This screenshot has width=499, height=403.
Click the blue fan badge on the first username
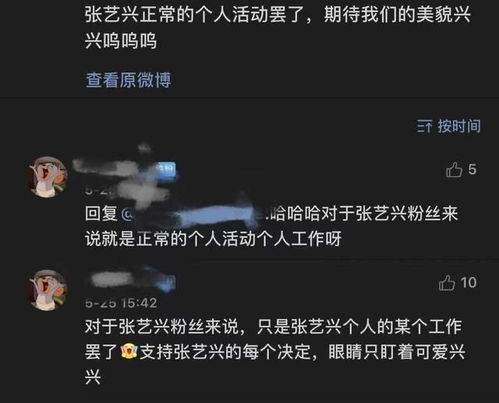coord(167,169)
